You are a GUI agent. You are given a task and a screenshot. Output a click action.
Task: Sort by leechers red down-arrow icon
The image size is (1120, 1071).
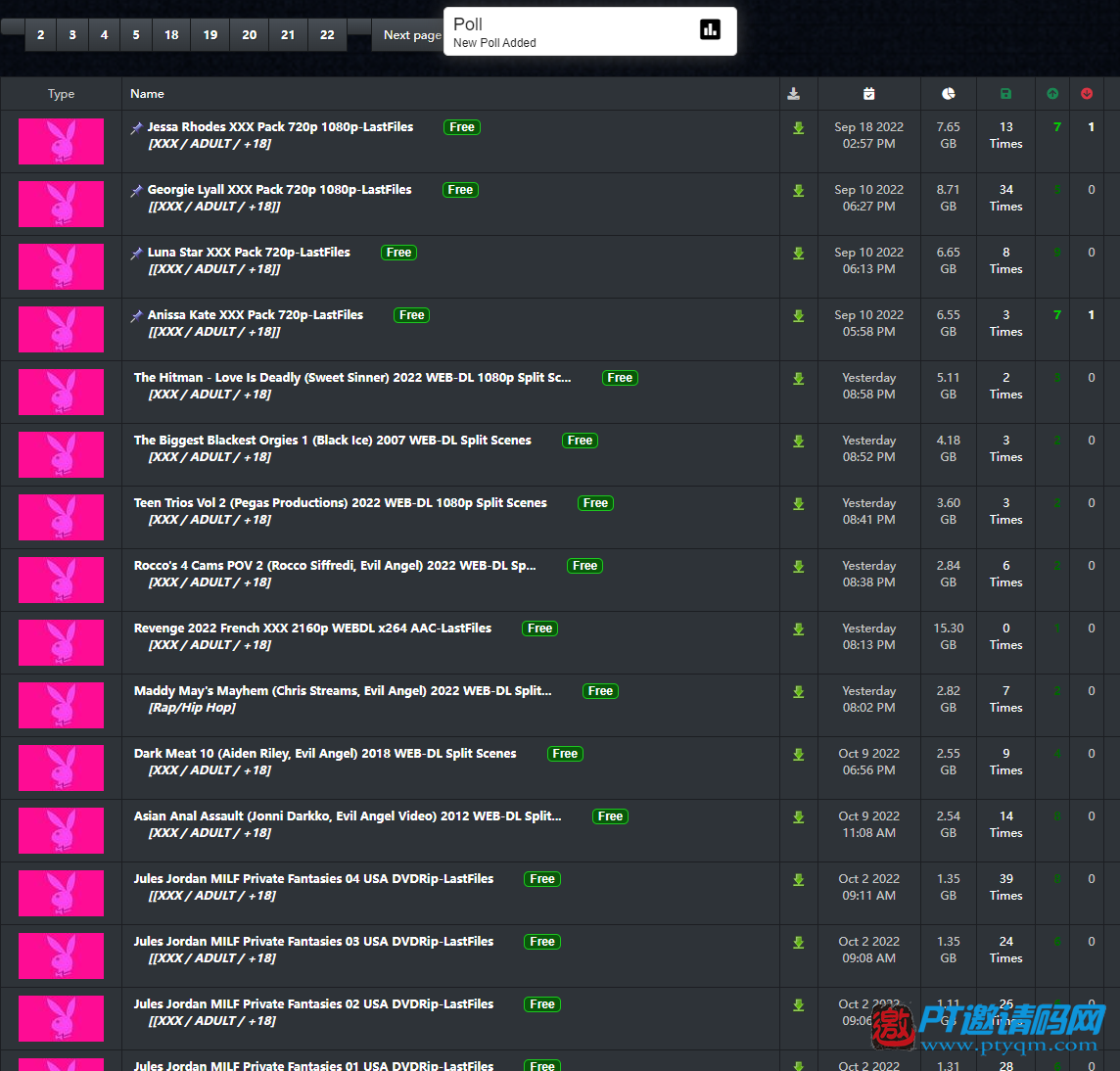(1087, 94)
